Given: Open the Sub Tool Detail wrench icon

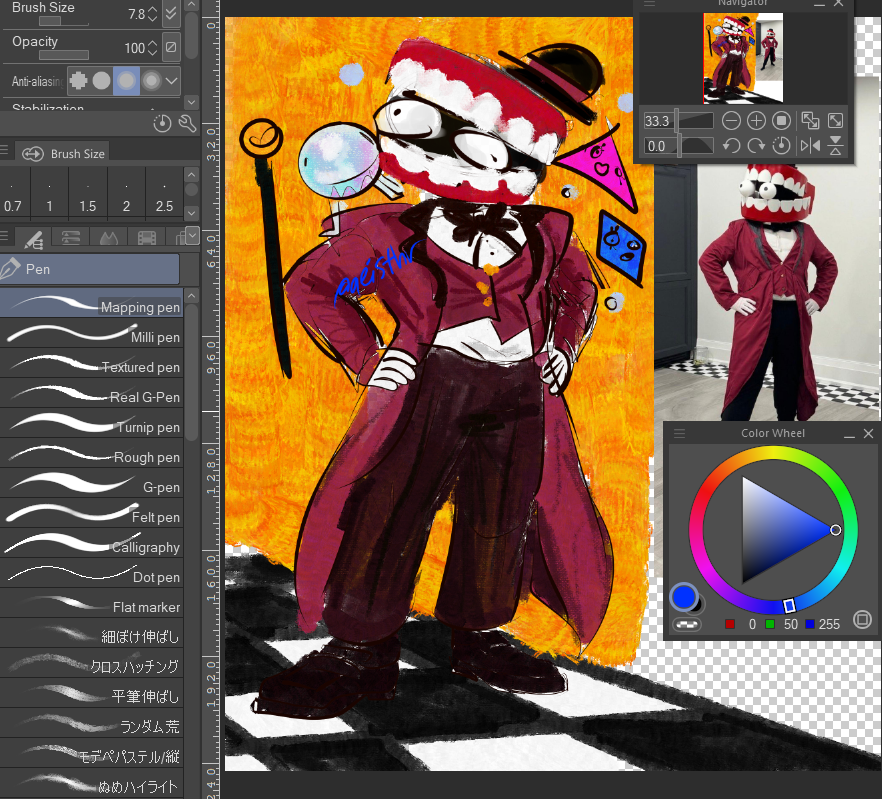Looking at the screenshot, I should click(x=187, y=123).
